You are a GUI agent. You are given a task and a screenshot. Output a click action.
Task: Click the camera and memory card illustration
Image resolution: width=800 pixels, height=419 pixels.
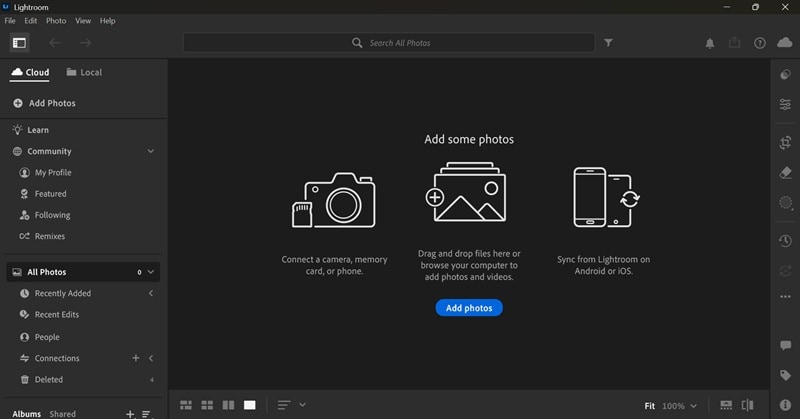coord(334,200)
